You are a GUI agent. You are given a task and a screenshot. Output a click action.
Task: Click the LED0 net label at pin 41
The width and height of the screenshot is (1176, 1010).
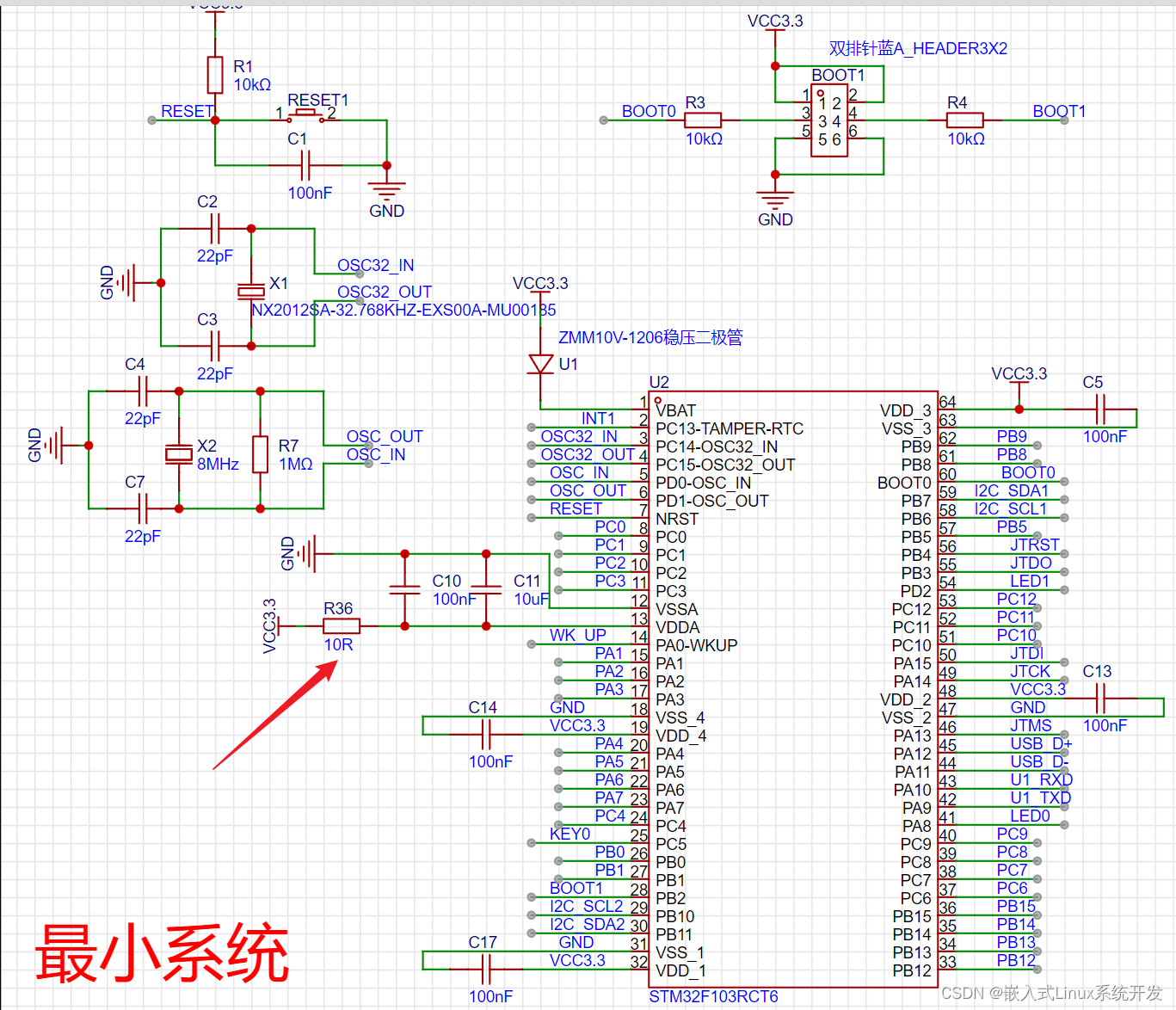pos(1030,816)
